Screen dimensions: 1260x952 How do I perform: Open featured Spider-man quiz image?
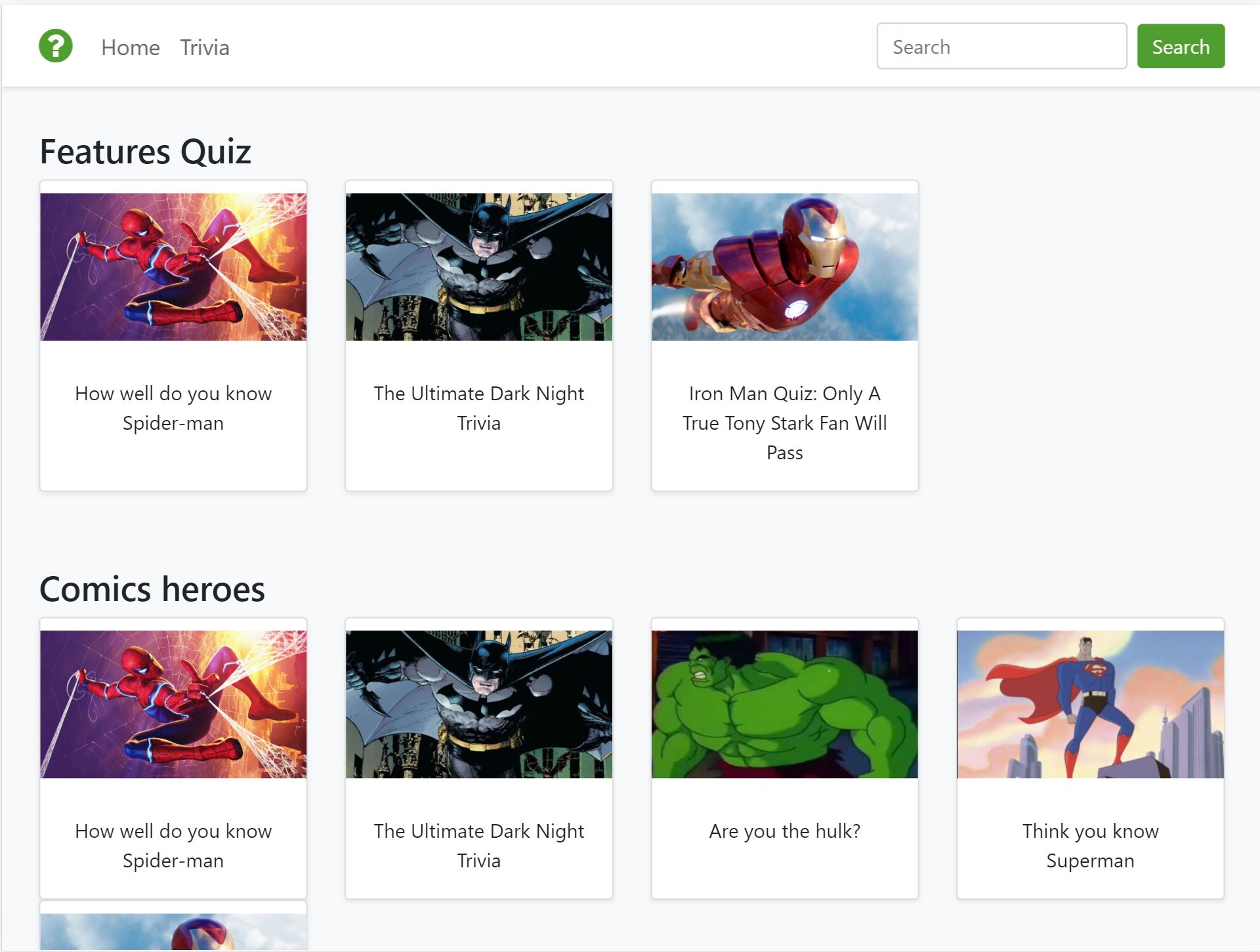[x=173, y=266]
